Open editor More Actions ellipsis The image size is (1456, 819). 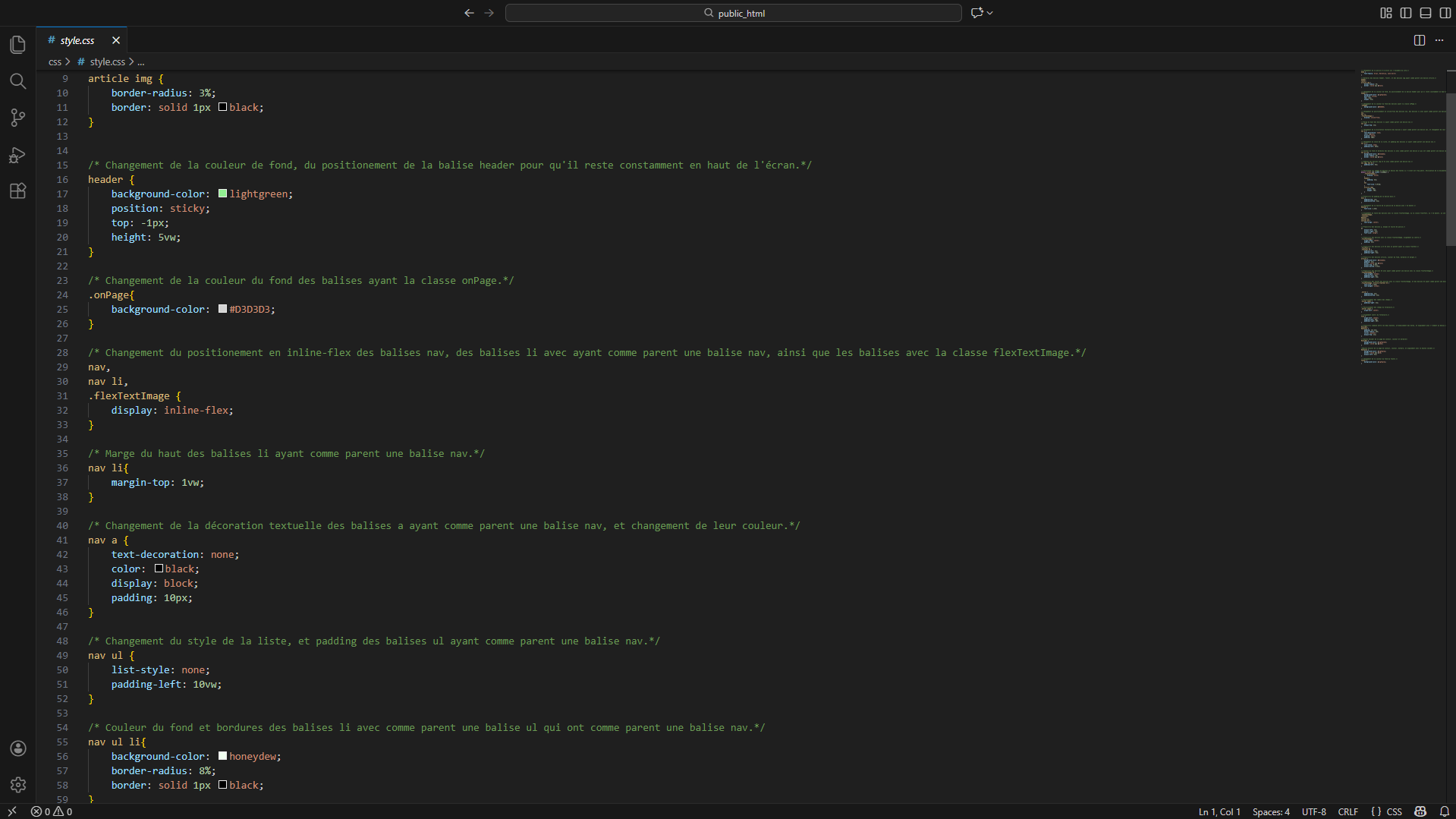(1439, 40)
